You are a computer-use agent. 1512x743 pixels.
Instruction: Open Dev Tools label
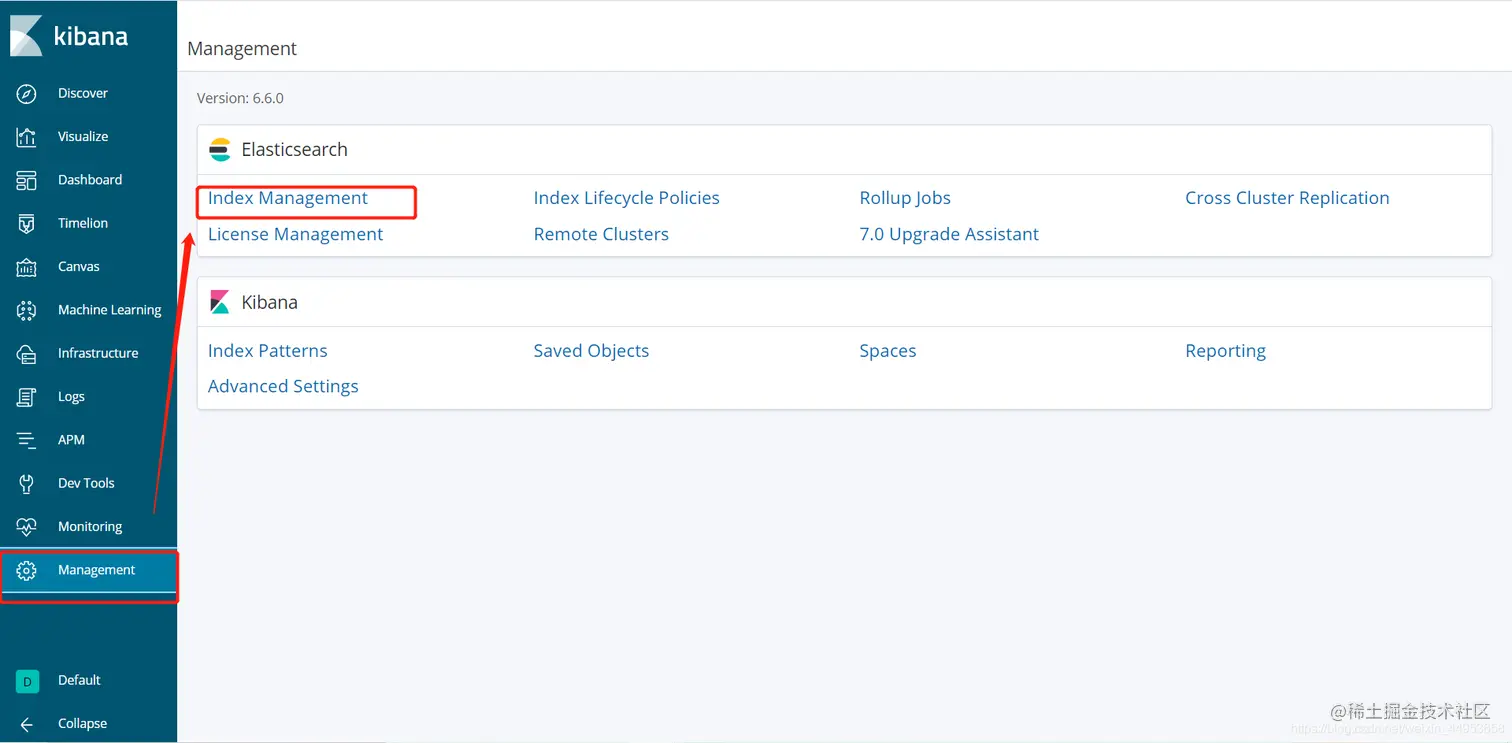pos(86,483)
